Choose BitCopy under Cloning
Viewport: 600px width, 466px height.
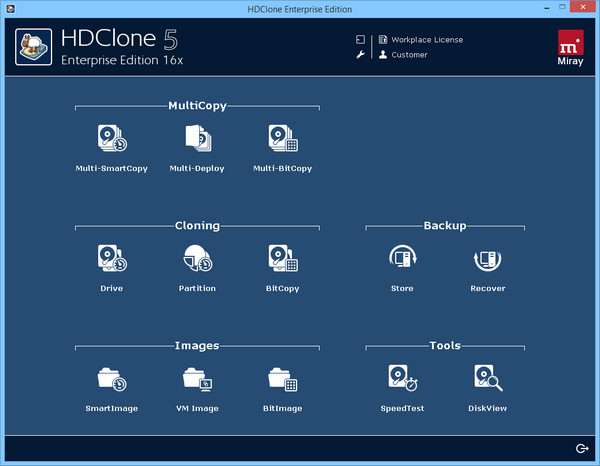(282, 260)
